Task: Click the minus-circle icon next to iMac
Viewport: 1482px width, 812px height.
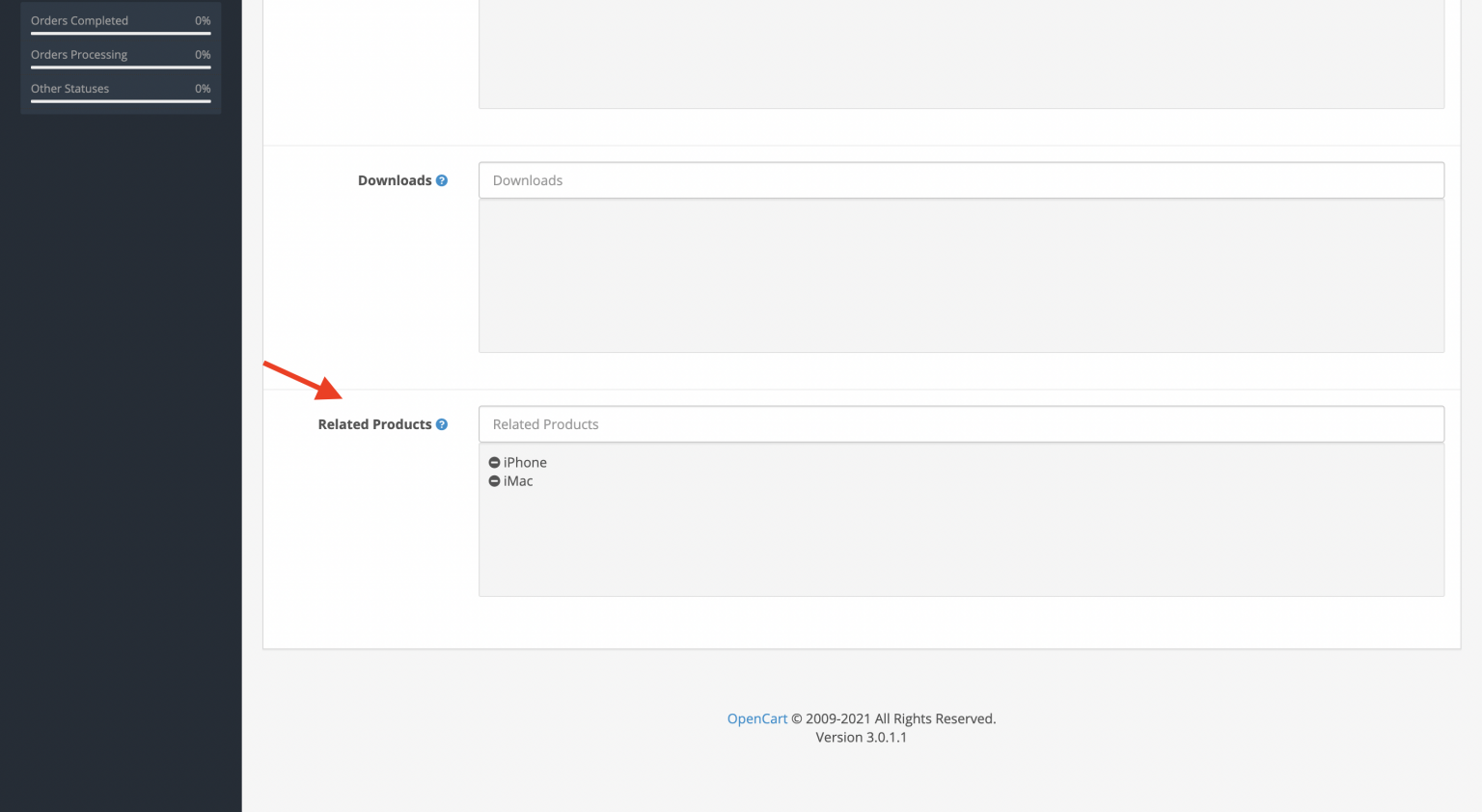Action: coord(495,481)
